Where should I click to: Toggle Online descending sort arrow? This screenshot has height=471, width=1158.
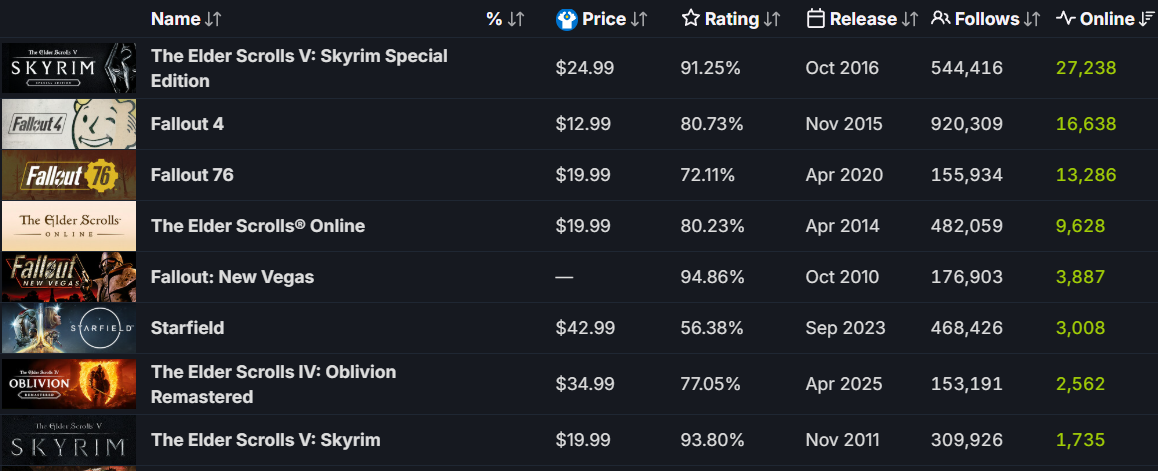tap(1147, 19)
